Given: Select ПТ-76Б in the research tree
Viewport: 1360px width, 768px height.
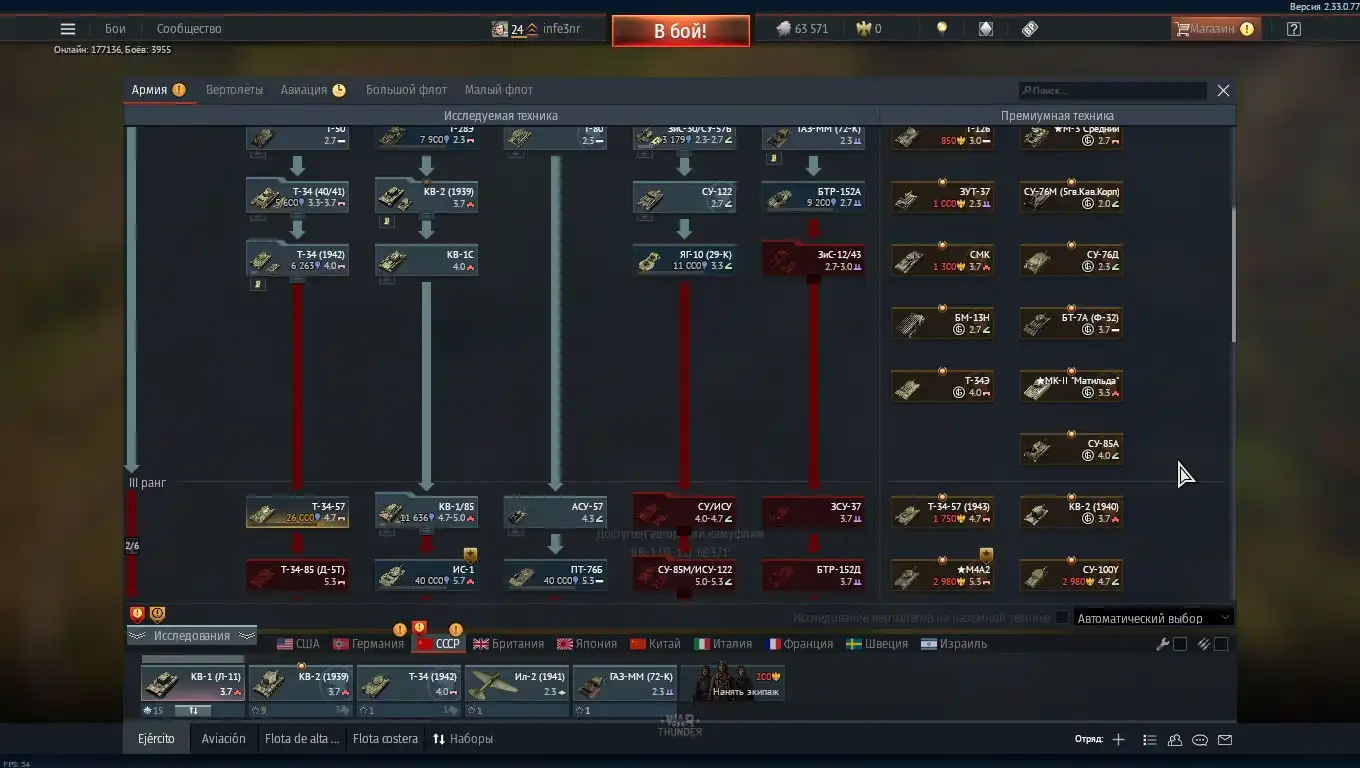Looking at the screenshot, I should [x=555, y=575].
